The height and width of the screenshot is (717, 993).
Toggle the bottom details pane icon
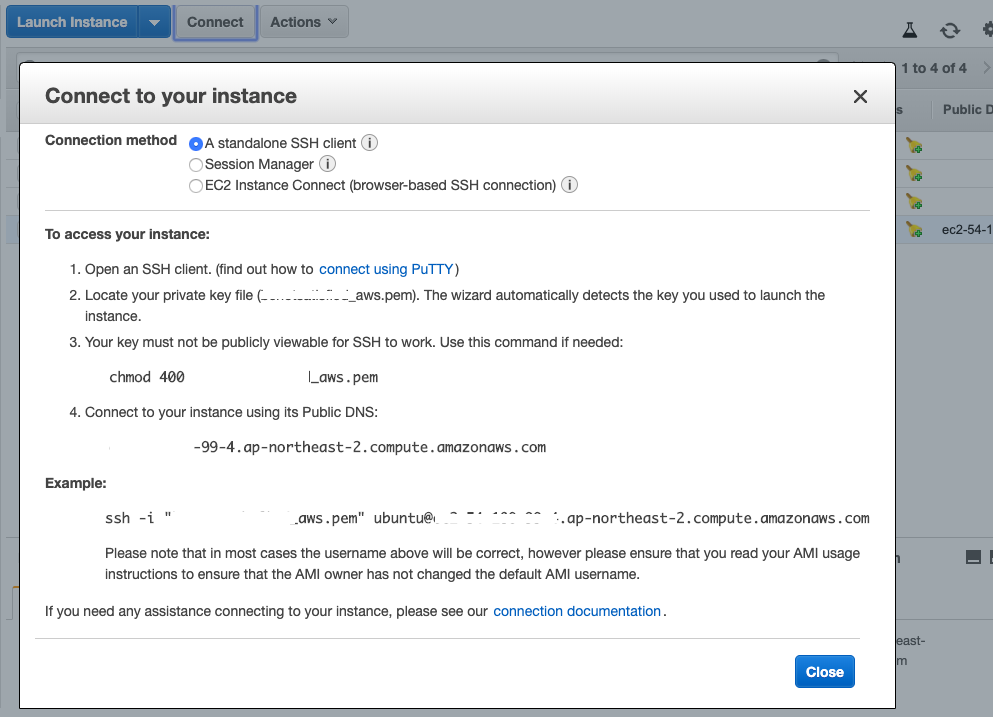(973, 557)
